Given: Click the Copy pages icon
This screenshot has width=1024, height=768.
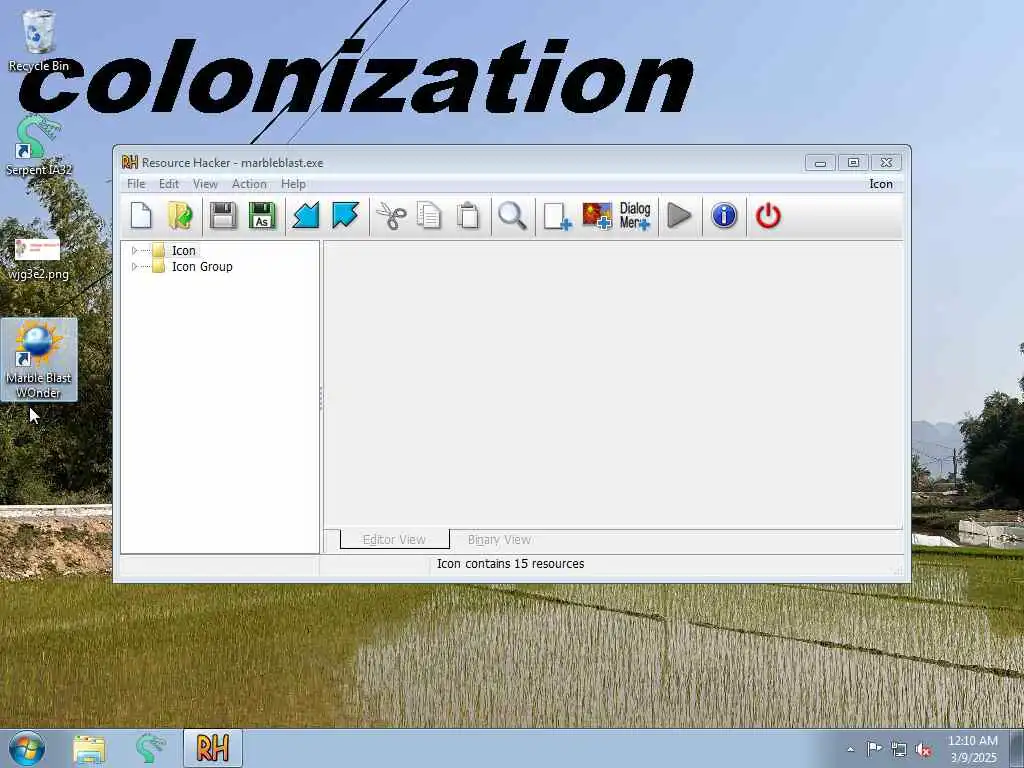Looking at the screenshot, I should point(429,216).
